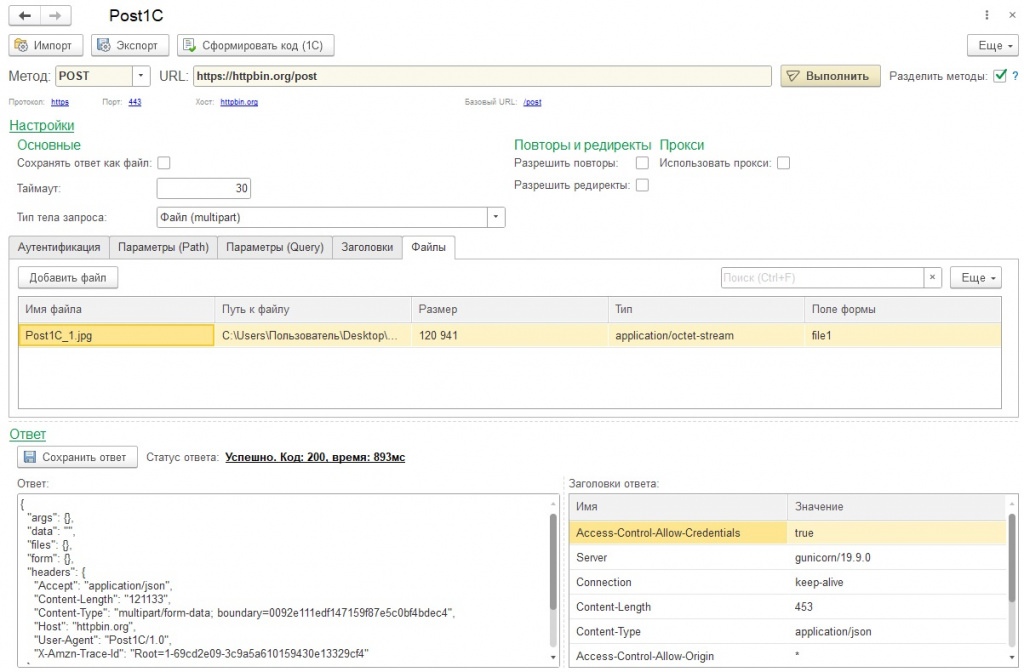Open the /post base URL link
Screen dimensions: 1024x672
point(532,102)
